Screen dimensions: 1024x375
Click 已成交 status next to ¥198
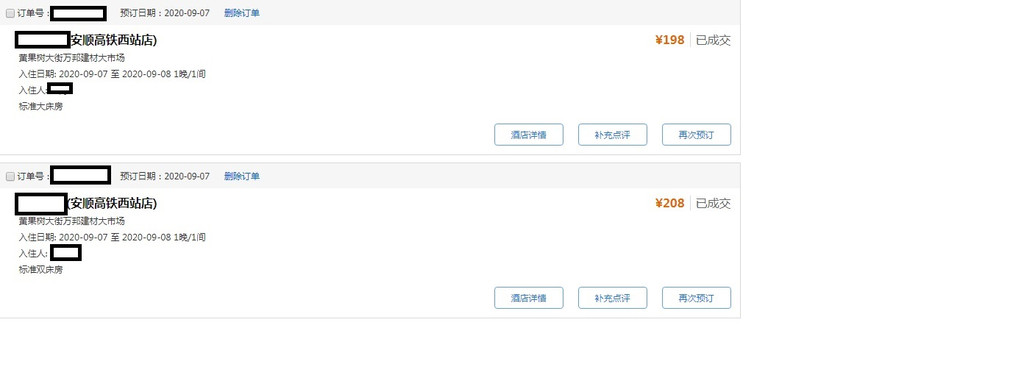(x=713, y=41)
